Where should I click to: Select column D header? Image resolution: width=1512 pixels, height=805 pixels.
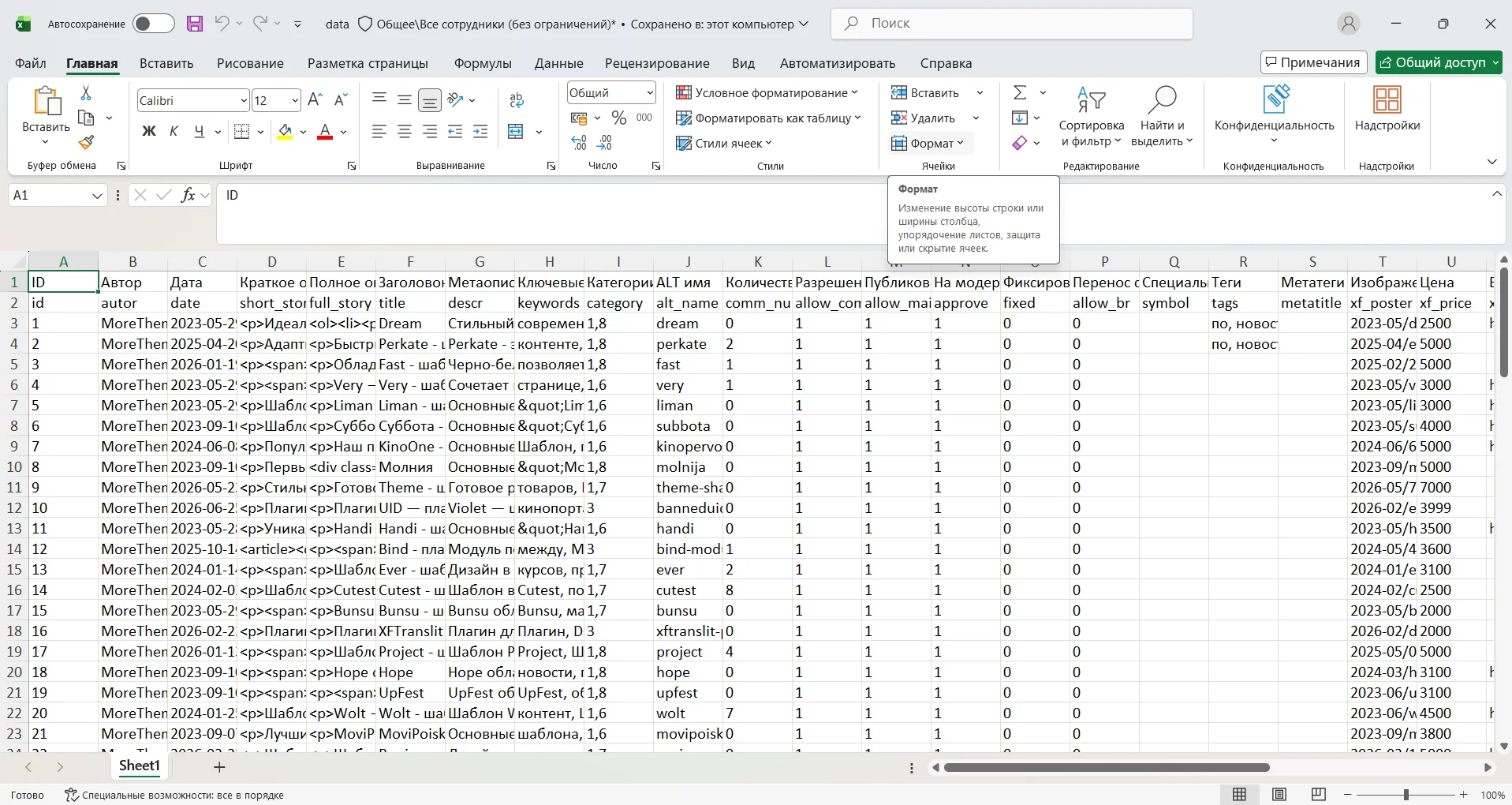pyautogui.click(x=271, y=261)
